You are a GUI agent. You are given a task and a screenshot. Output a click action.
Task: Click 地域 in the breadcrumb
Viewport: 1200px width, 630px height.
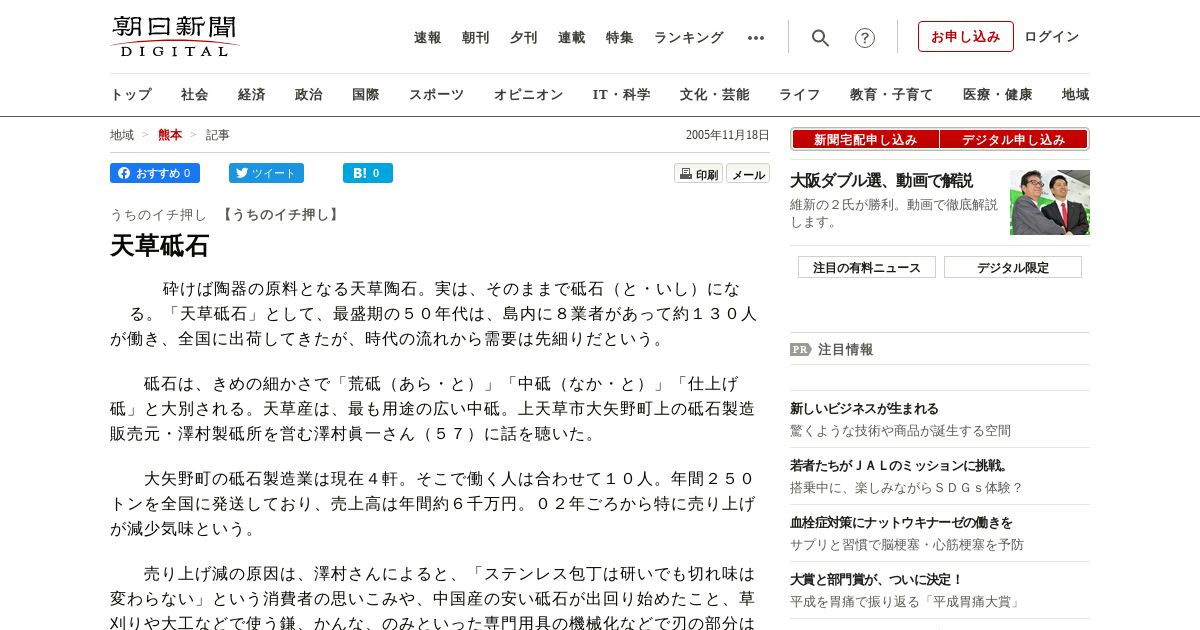click(x=122, y=135)
